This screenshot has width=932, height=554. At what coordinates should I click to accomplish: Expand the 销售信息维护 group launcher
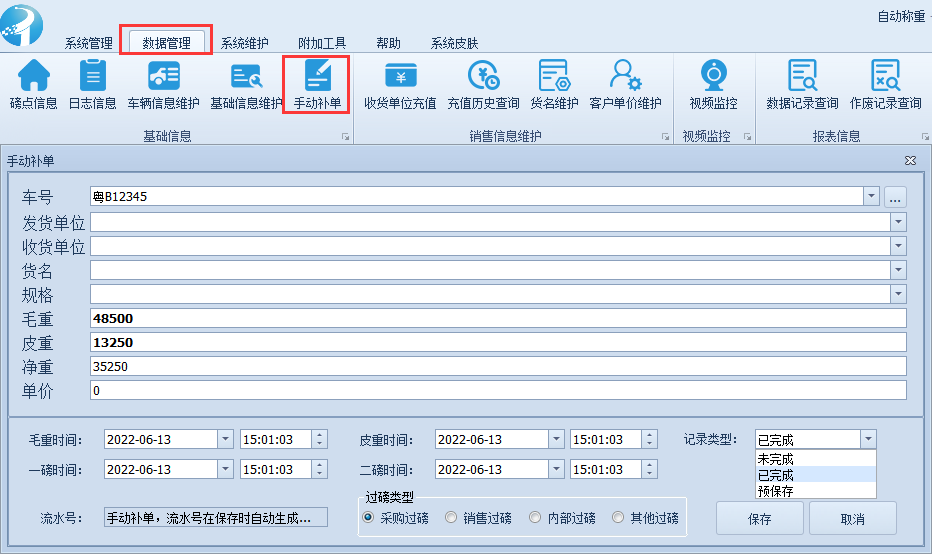point(665,137)
